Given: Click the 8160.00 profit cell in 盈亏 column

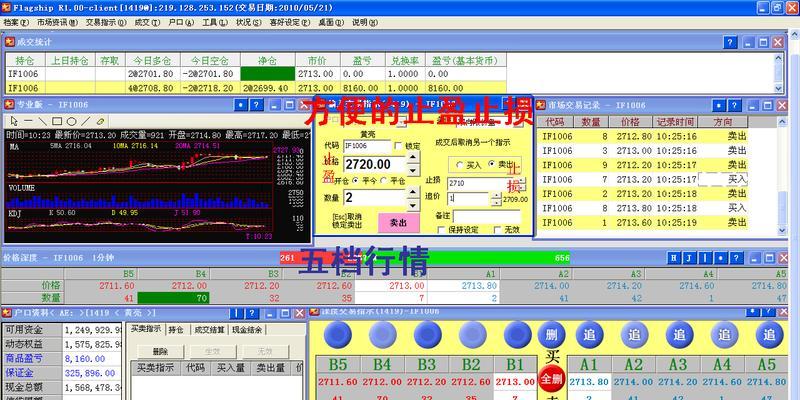Looking at the screenshot, I should (x=362, y=88).
